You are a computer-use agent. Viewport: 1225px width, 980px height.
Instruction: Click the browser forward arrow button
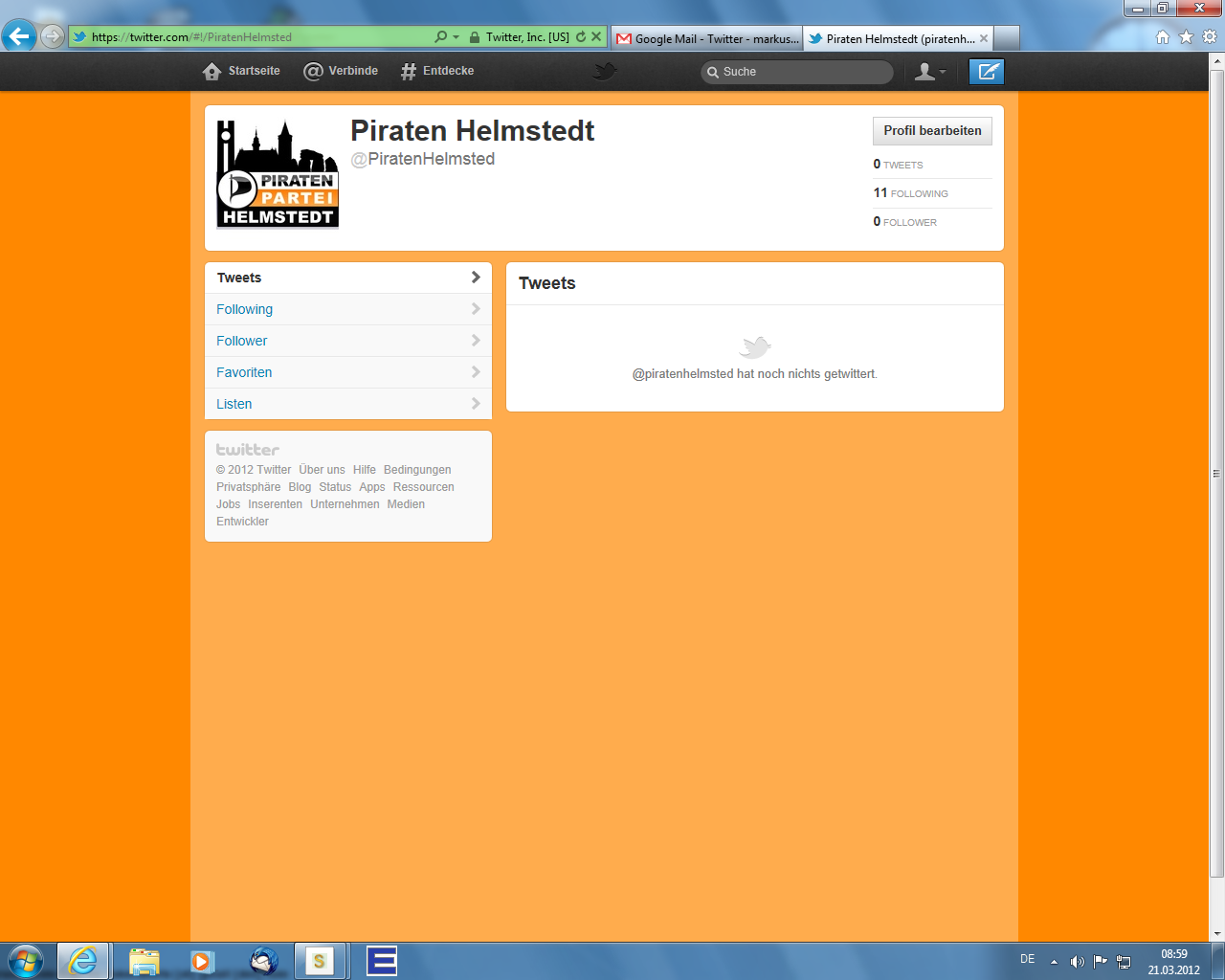(x=53, y=36)
